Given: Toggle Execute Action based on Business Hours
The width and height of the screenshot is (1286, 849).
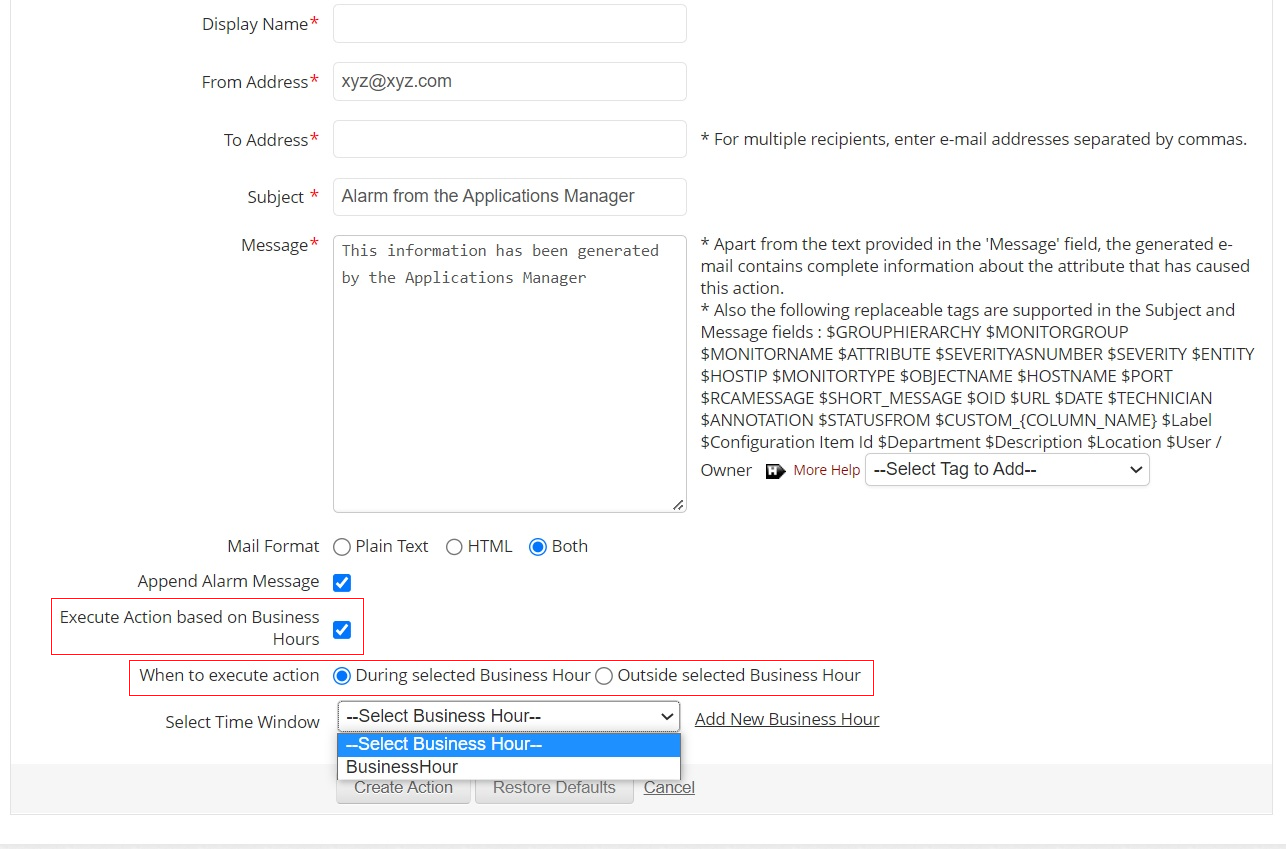Looking at the screenshot, I should point(342,630).
